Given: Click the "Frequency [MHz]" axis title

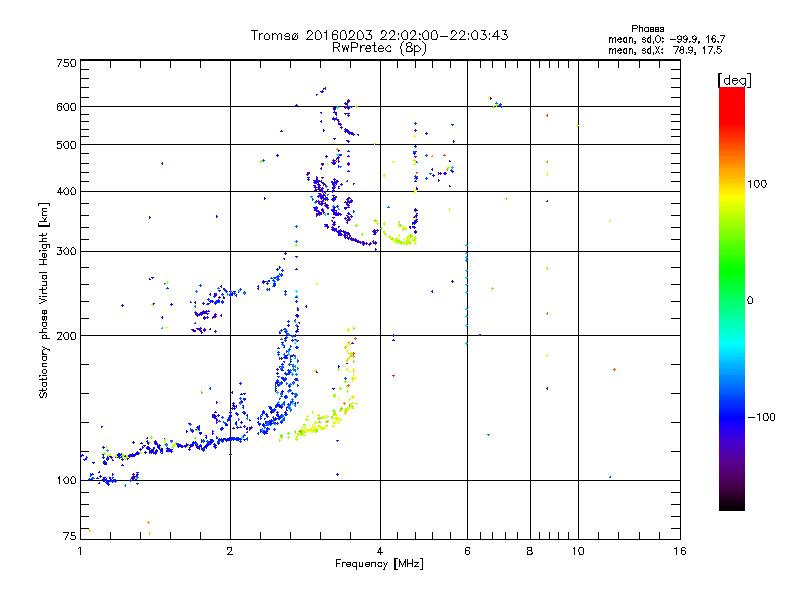Looking at the screenshot, I should point(379,564).
